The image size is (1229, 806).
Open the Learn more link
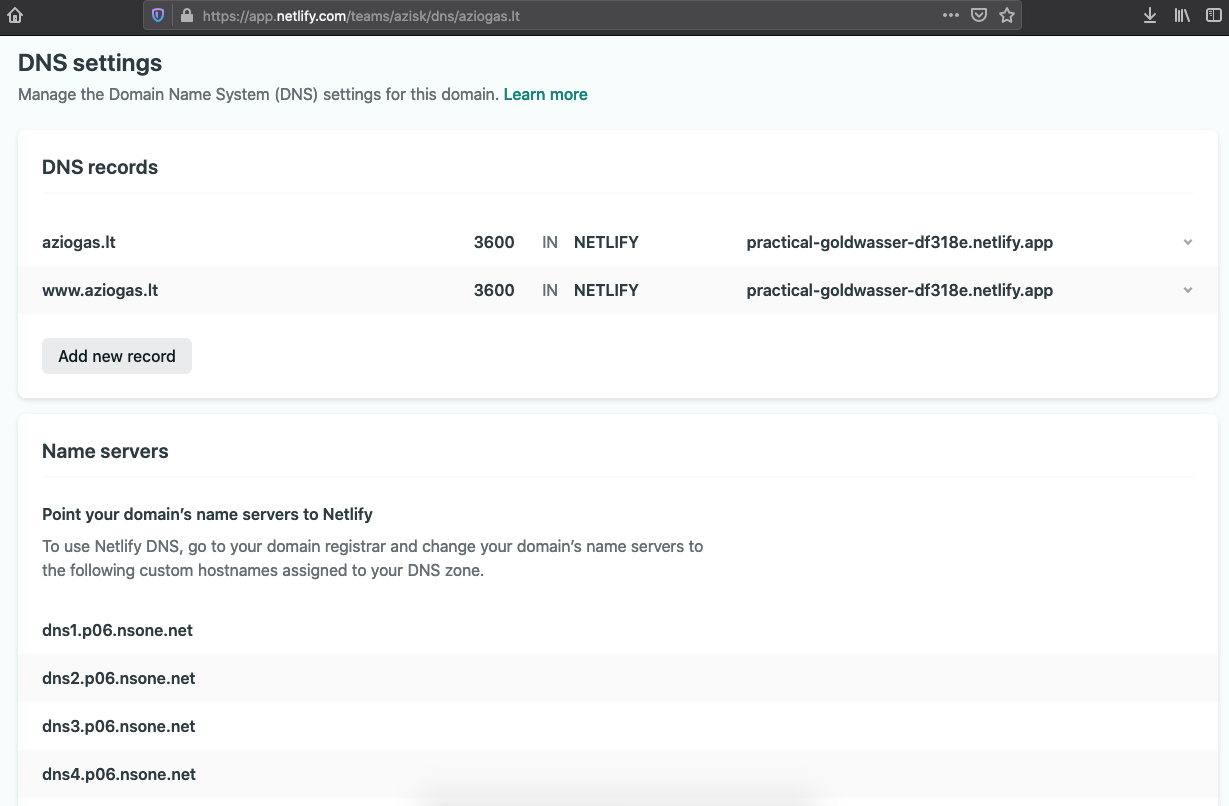click(545, 94)
